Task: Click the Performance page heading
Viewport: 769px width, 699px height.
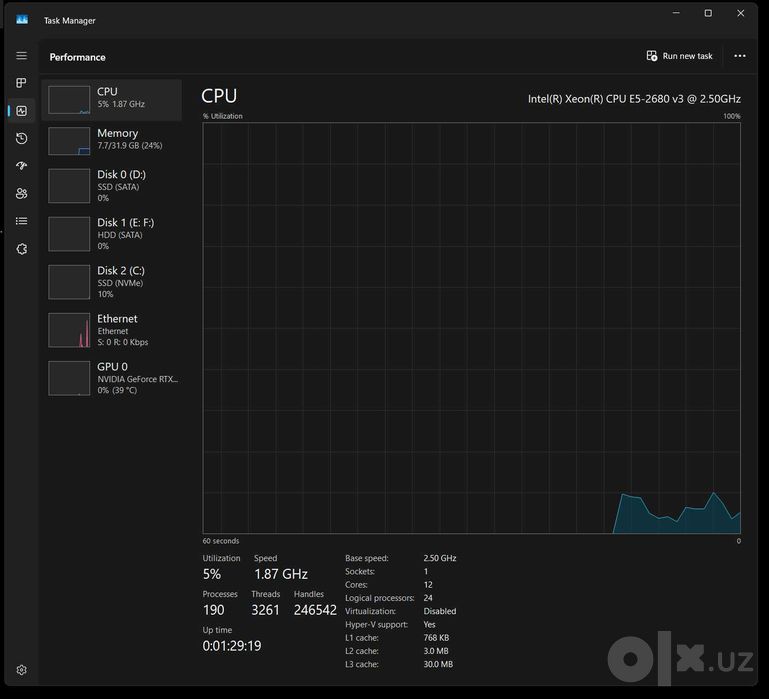Action: (77, 57)
